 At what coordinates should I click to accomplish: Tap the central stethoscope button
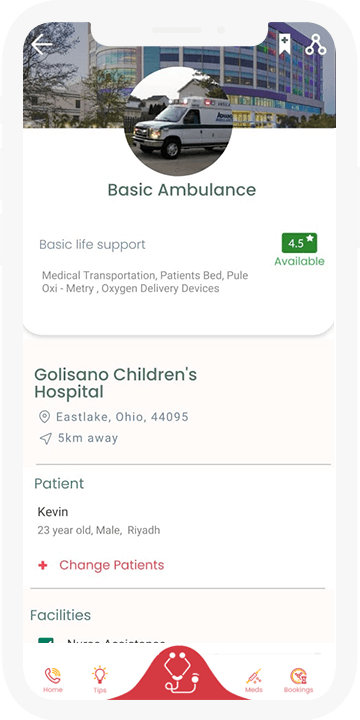pos(181,673)
